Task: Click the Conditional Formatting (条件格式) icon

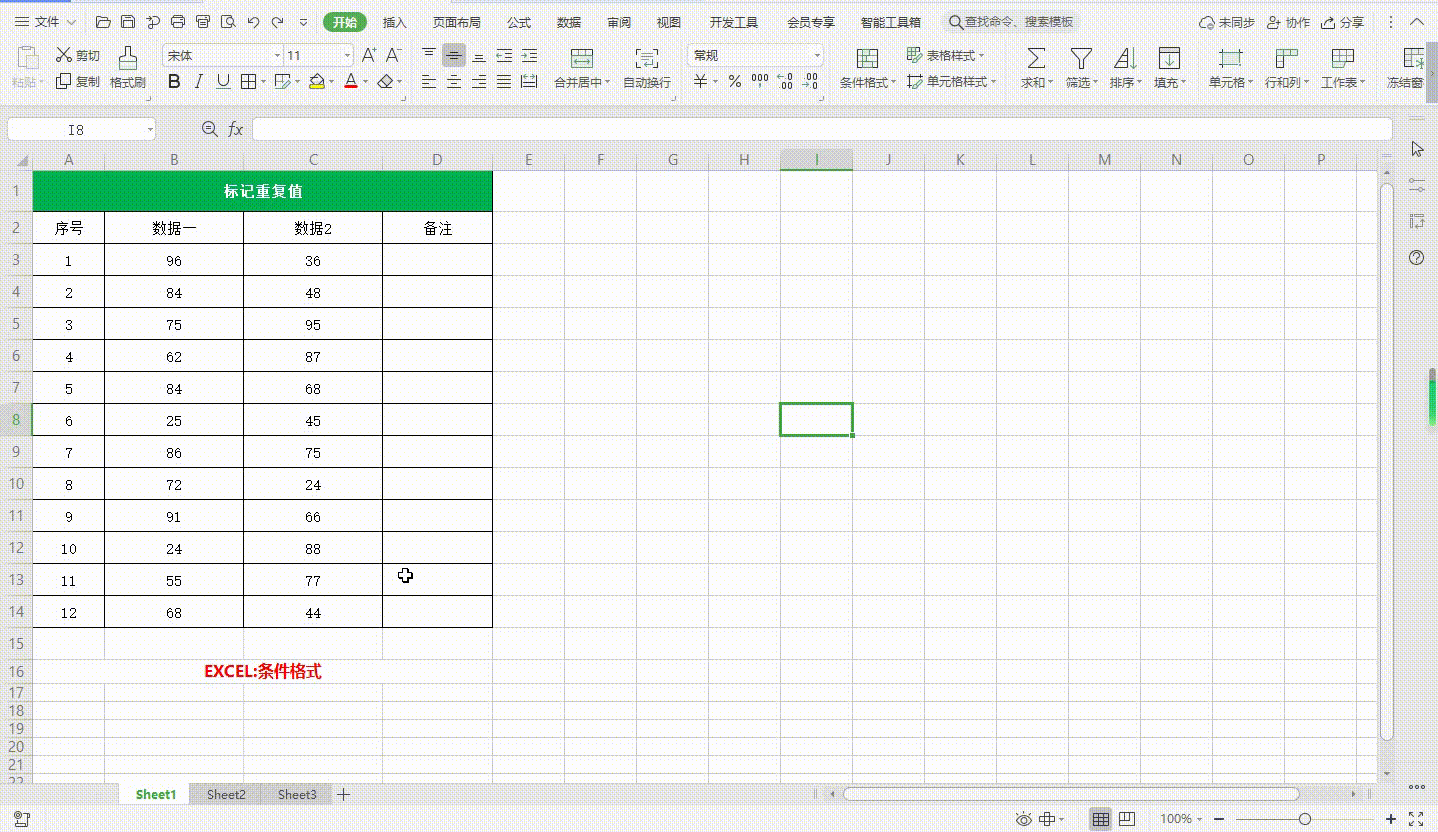Action: (867, 58)
